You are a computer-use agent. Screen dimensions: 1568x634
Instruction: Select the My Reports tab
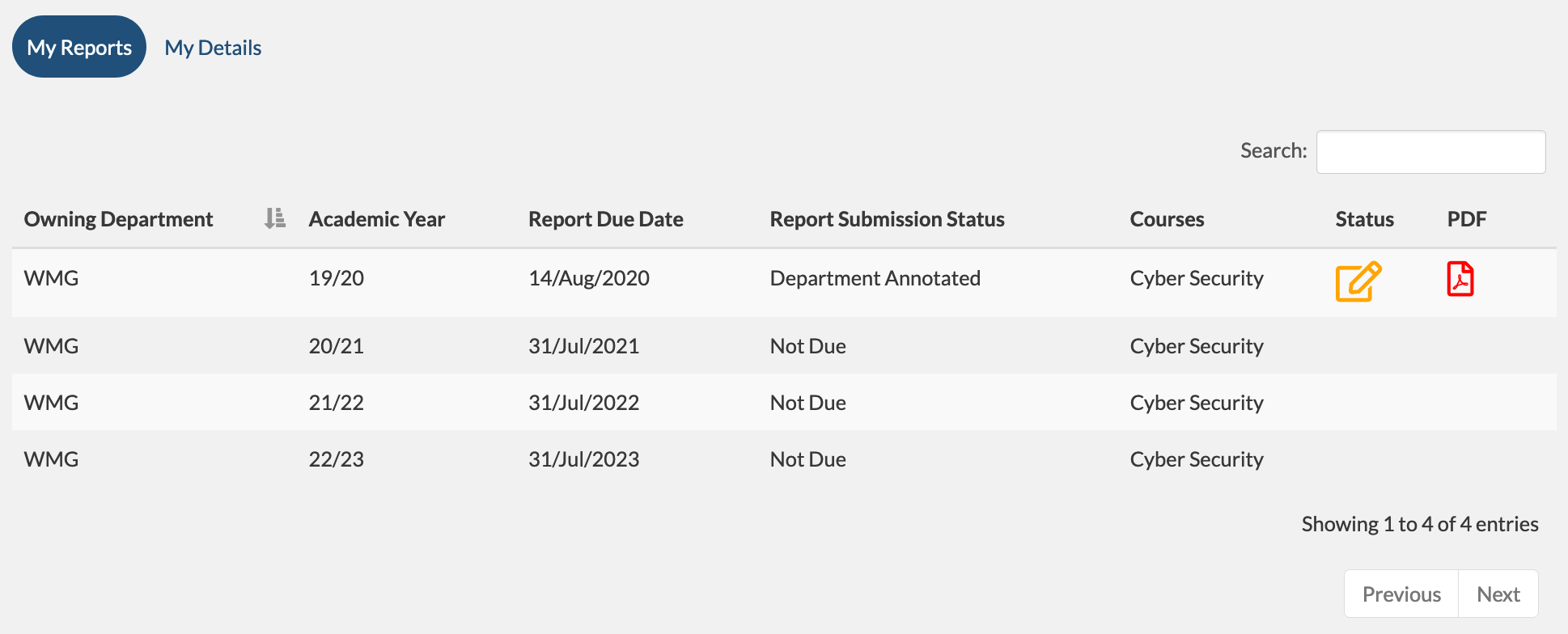click(79, 48)
